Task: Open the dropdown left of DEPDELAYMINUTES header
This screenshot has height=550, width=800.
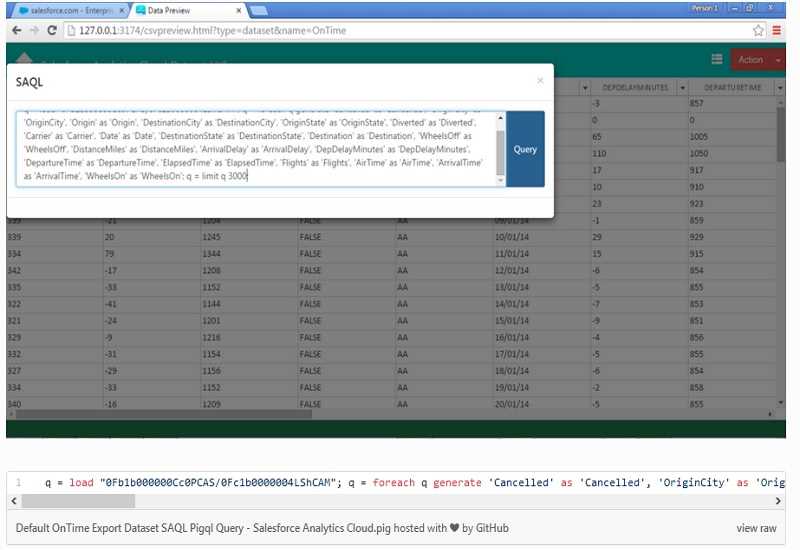Action: pyautogui.click(x=585, y=88)
